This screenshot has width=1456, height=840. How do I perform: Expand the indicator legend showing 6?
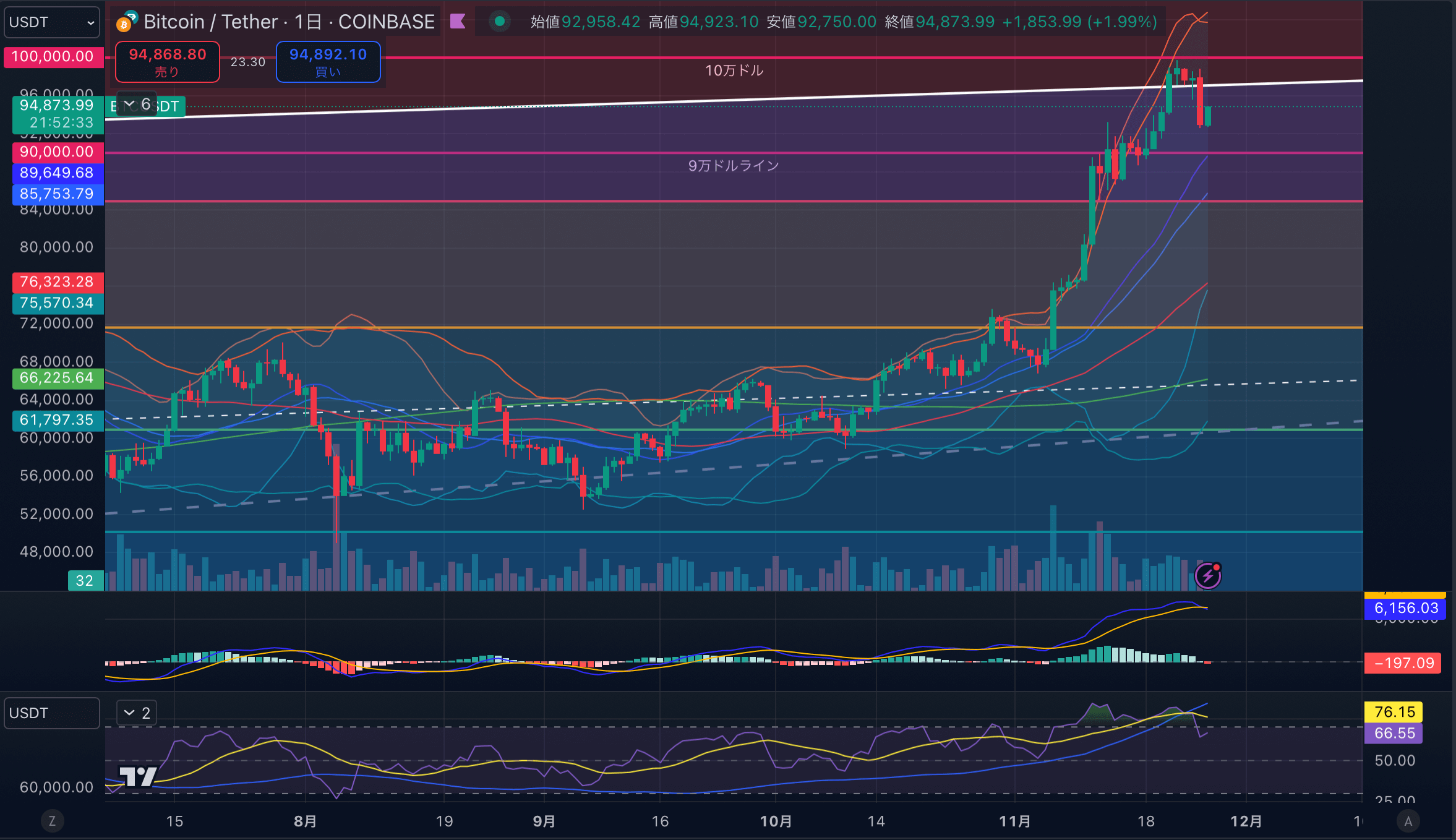[137, 104]
